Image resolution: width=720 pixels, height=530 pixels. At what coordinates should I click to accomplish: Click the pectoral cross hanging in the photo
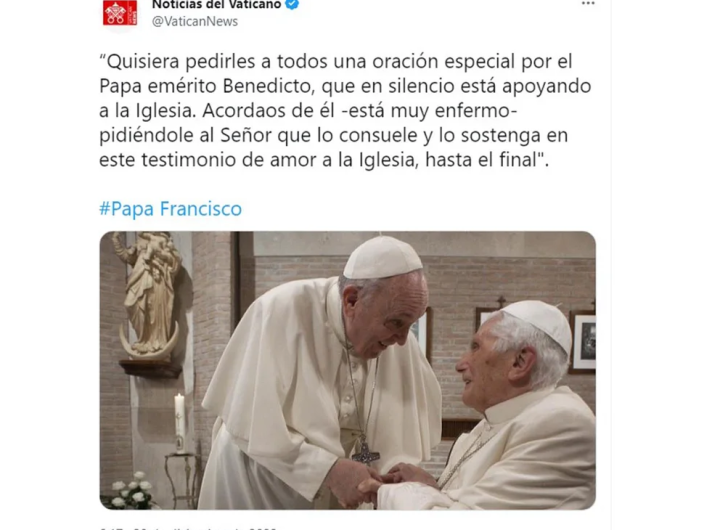pyautogui.click(x=366, y=450)
